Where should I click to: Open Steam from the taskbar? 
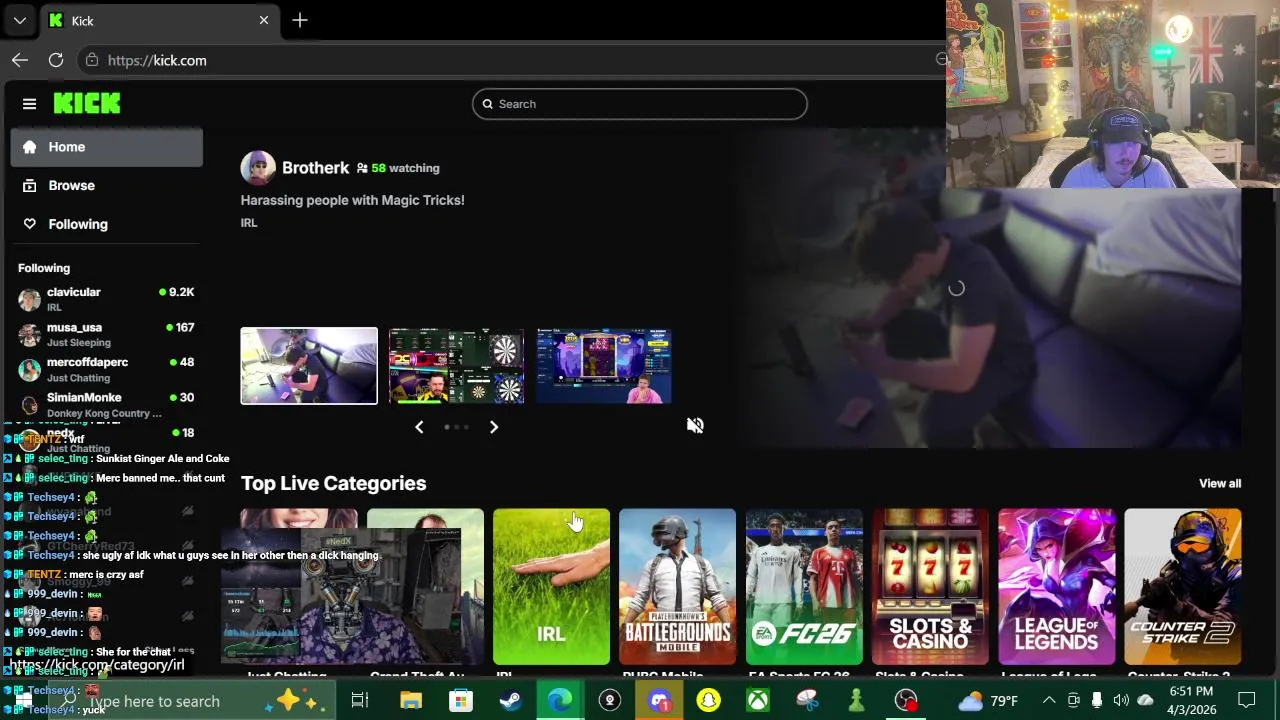(510, 701)
